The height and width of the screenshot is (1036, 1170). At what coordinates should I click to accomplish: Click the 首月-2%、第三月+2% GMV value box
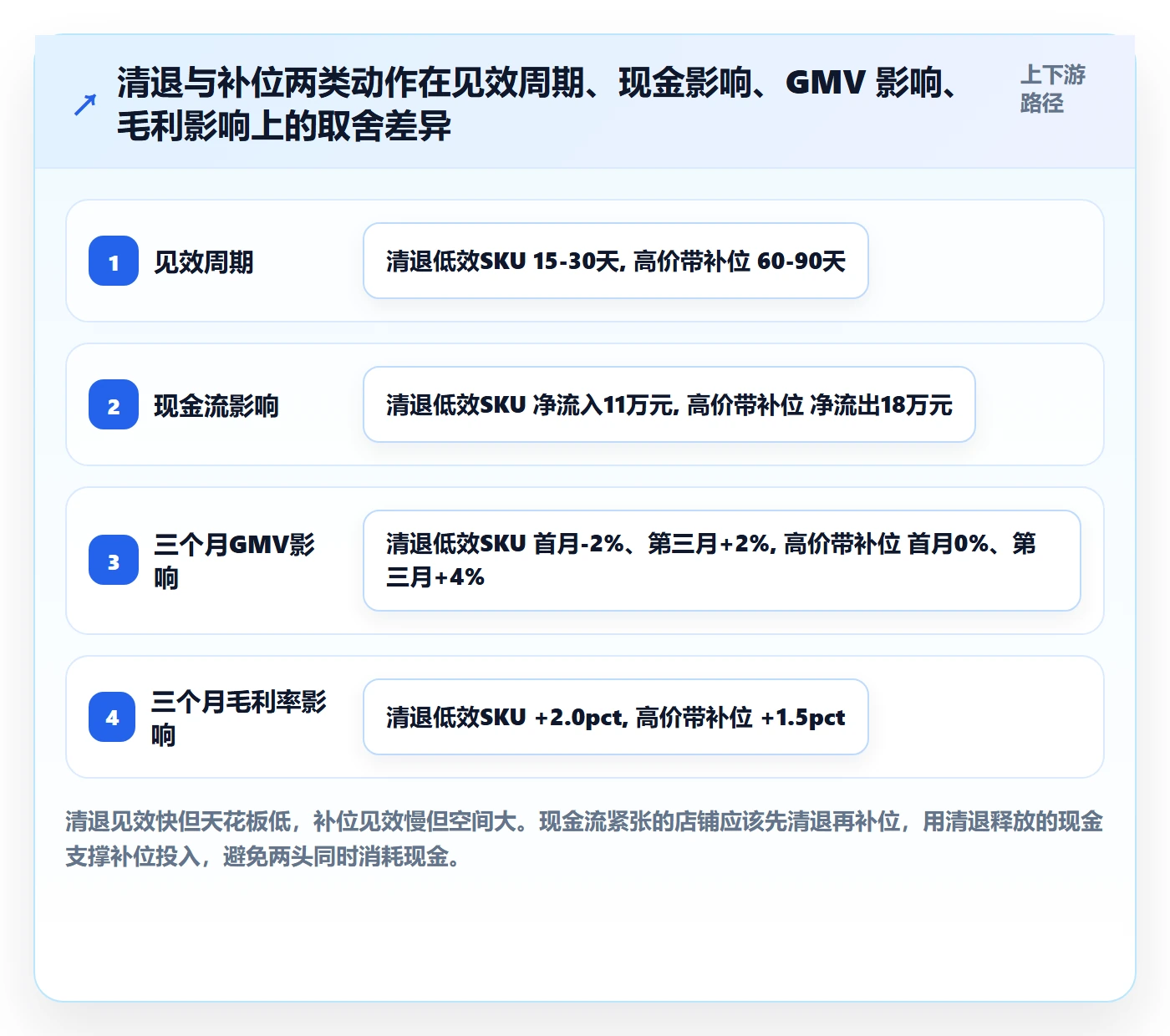point(722,561)
